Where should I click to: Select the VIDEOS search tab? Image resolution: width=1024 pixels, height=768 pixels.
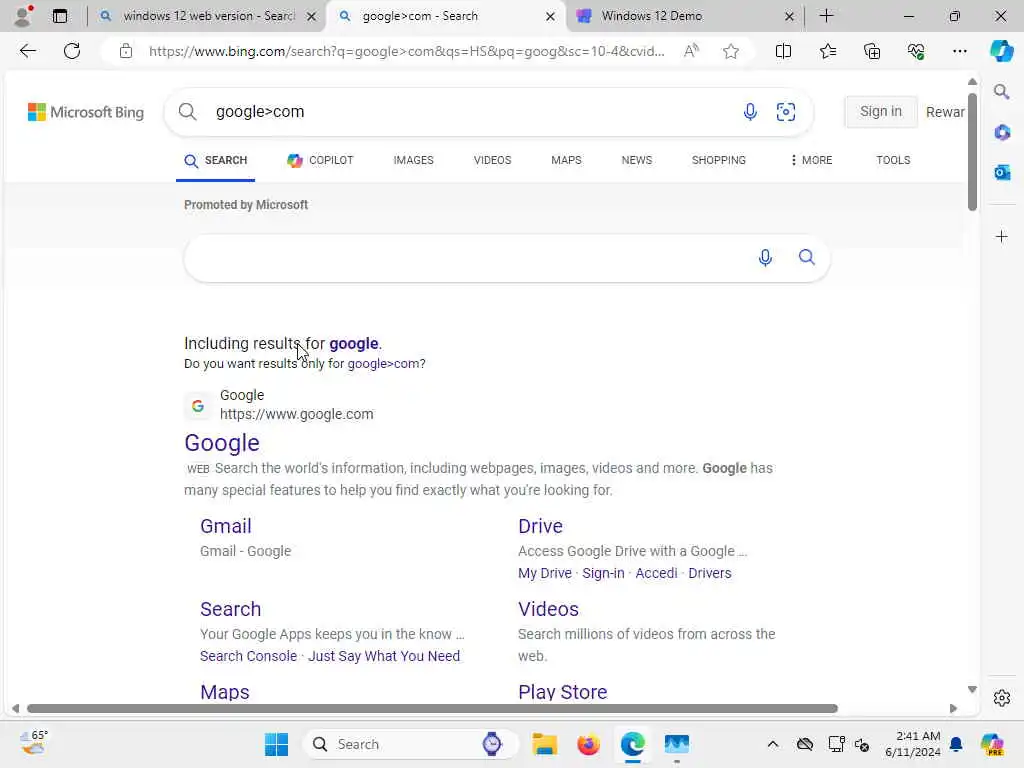click(492, 160)
